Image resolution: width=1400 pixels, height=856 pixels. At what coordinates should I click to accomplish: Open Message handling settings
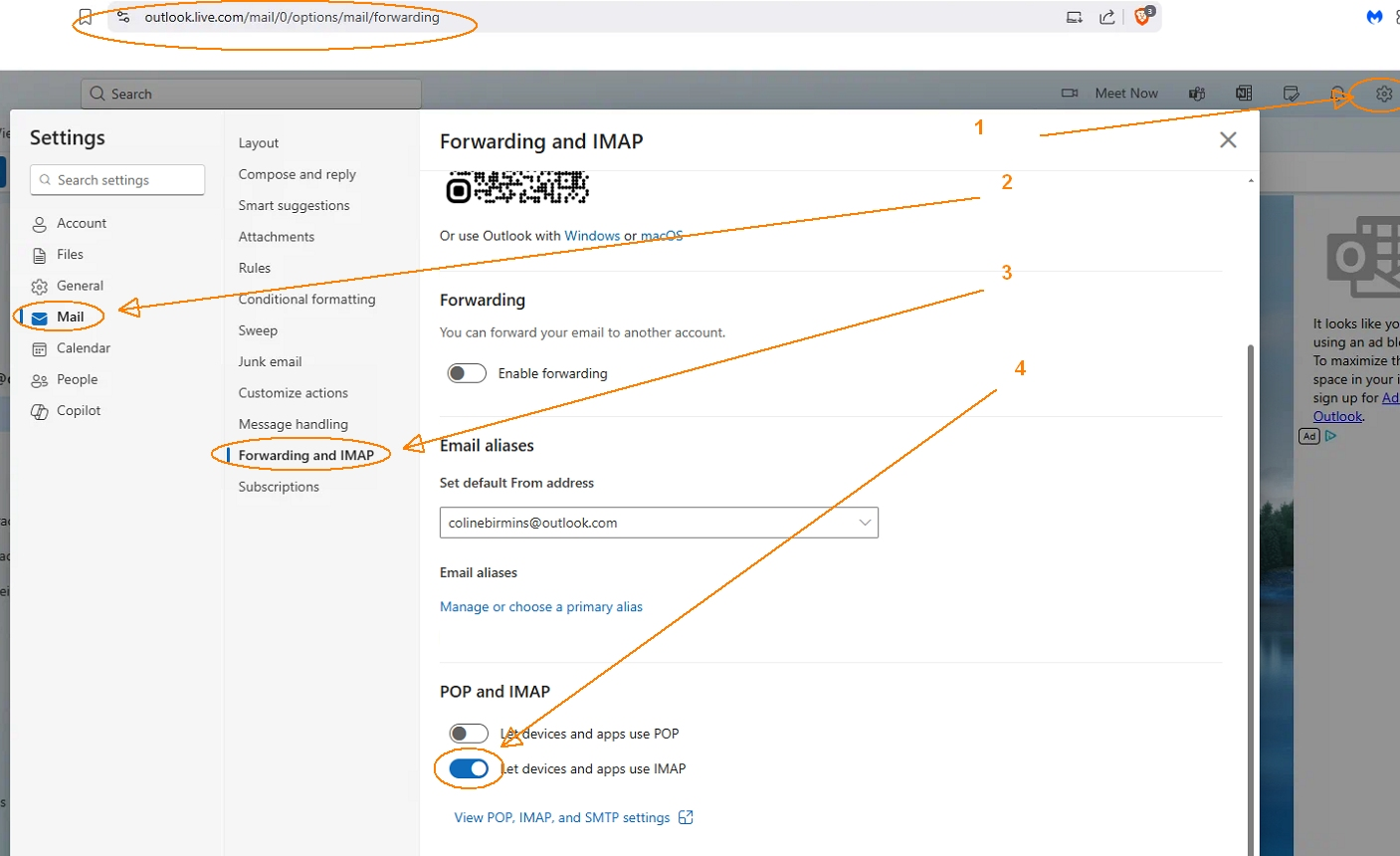pos(294,424)
